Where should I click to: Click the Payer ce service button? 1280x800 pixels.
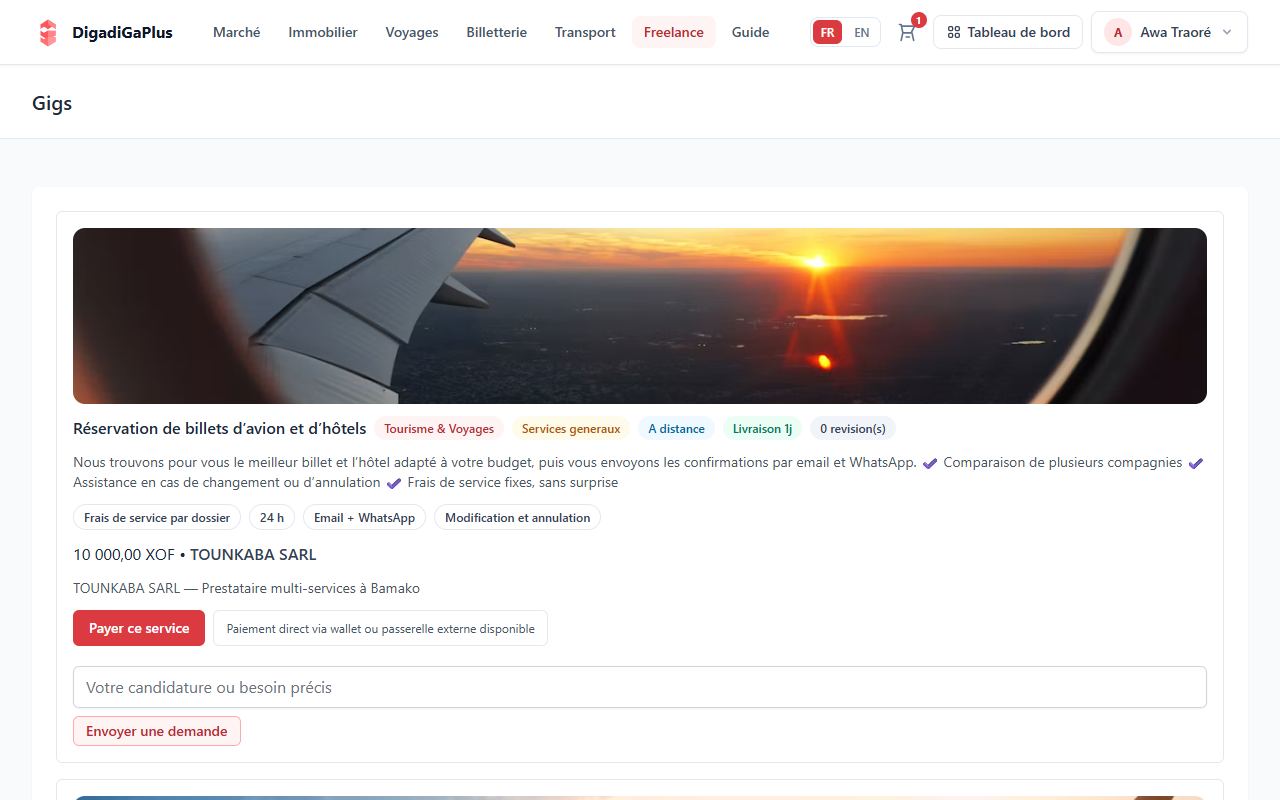coord(139,628)
